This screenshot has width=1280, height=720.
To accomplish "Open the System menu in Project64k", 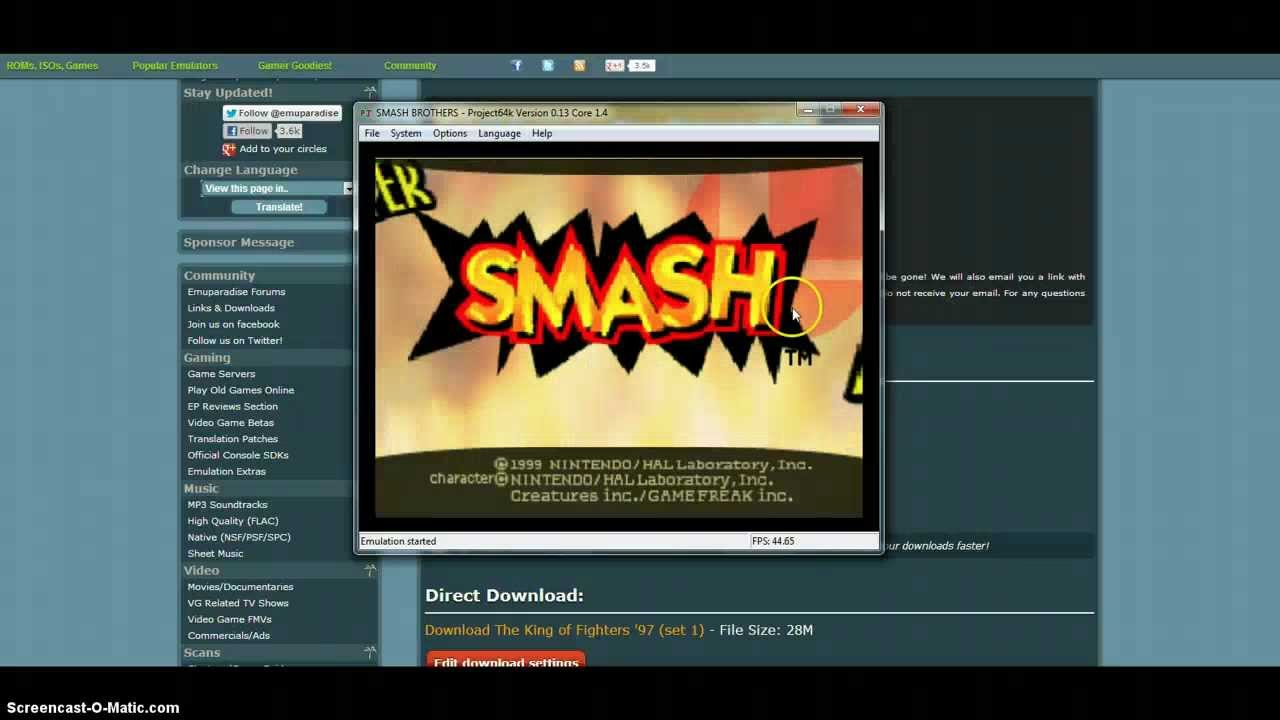I will click(406, 133).
